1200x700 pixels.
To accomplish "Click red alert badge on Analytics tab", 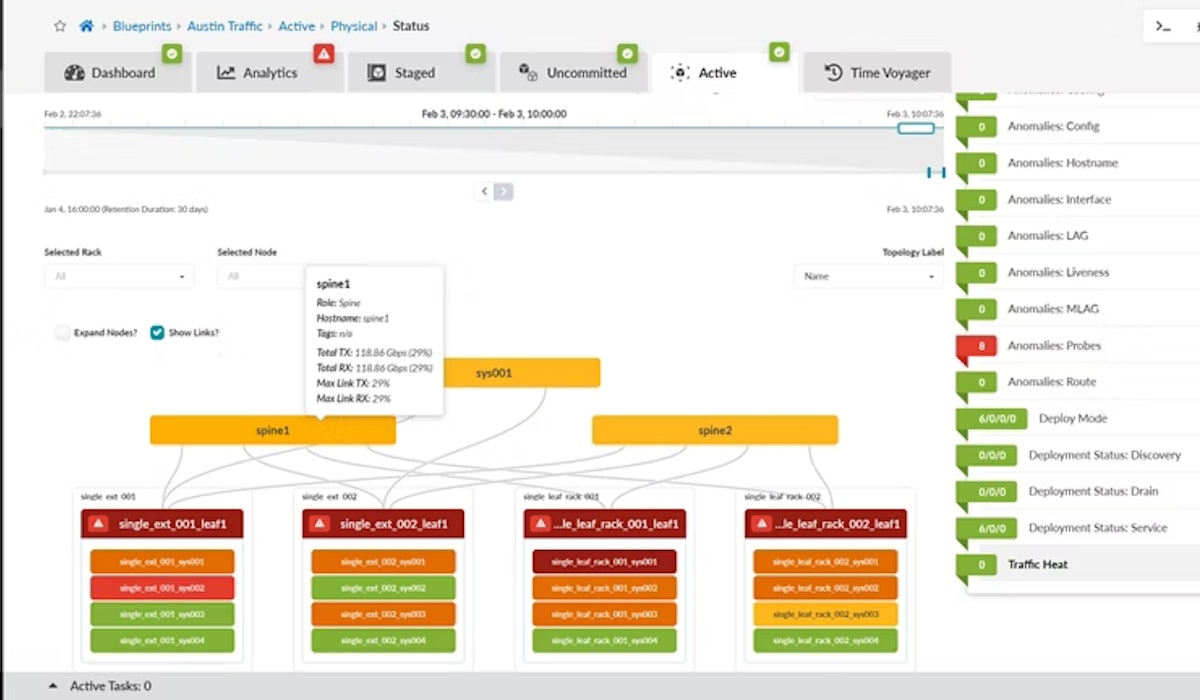I will pos(323,54).
